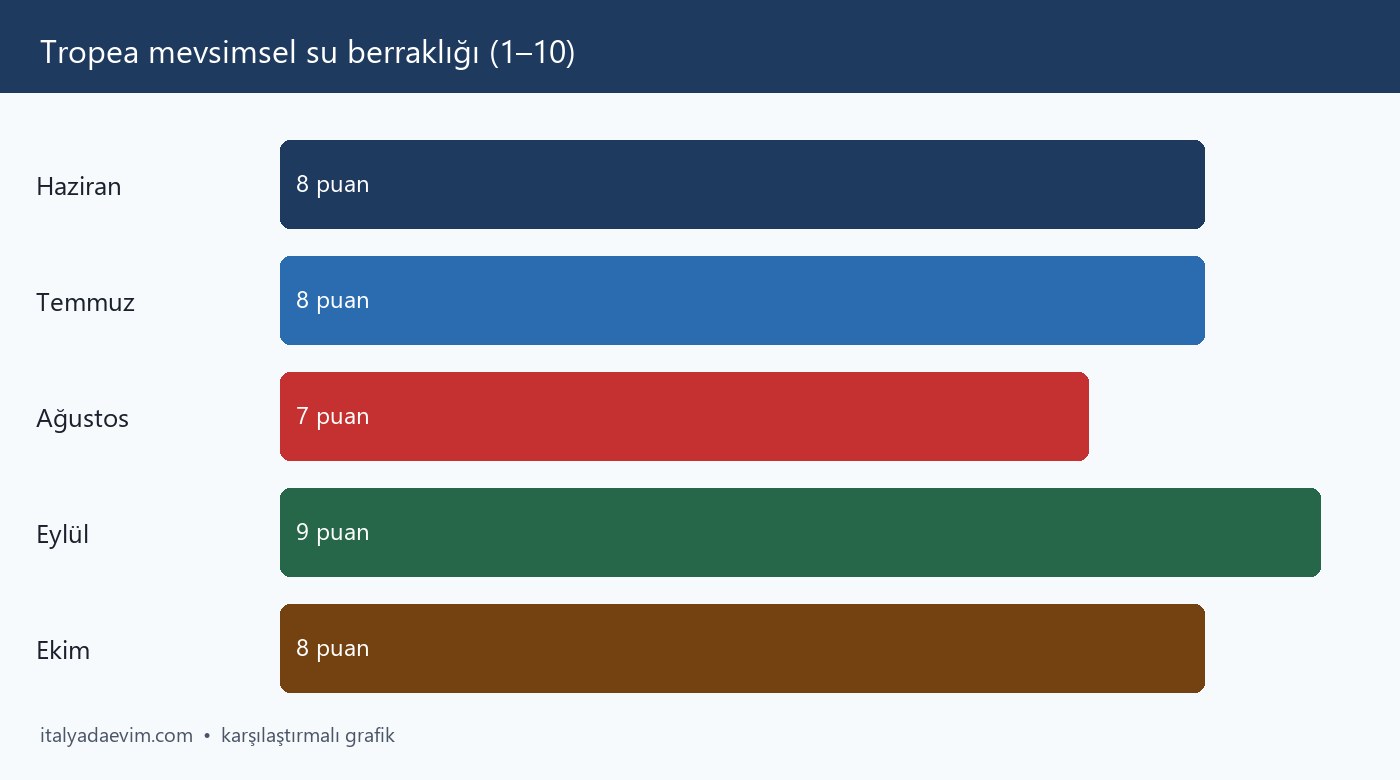Click '8 puan' in the Haziran bar
This screenshot has width=1400, height=780.
click(333, 185)
